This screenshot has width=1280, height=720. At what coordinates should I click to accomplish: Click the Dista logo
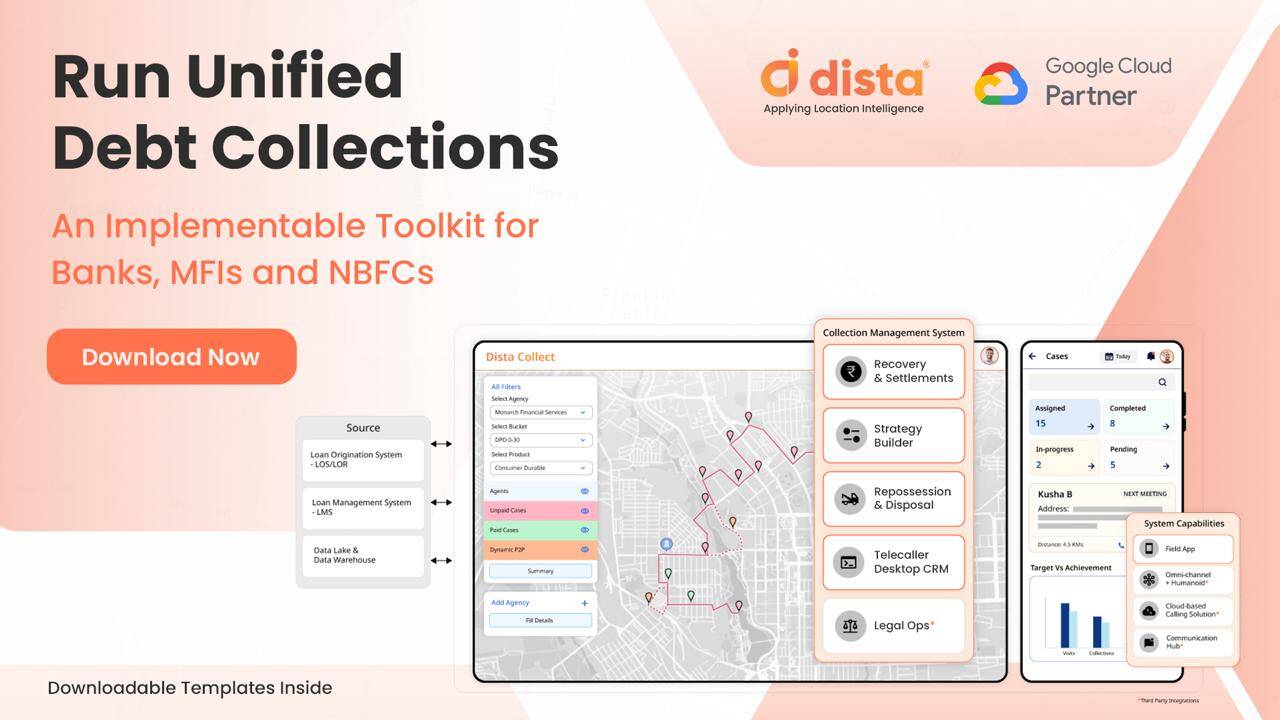[845, 81]
